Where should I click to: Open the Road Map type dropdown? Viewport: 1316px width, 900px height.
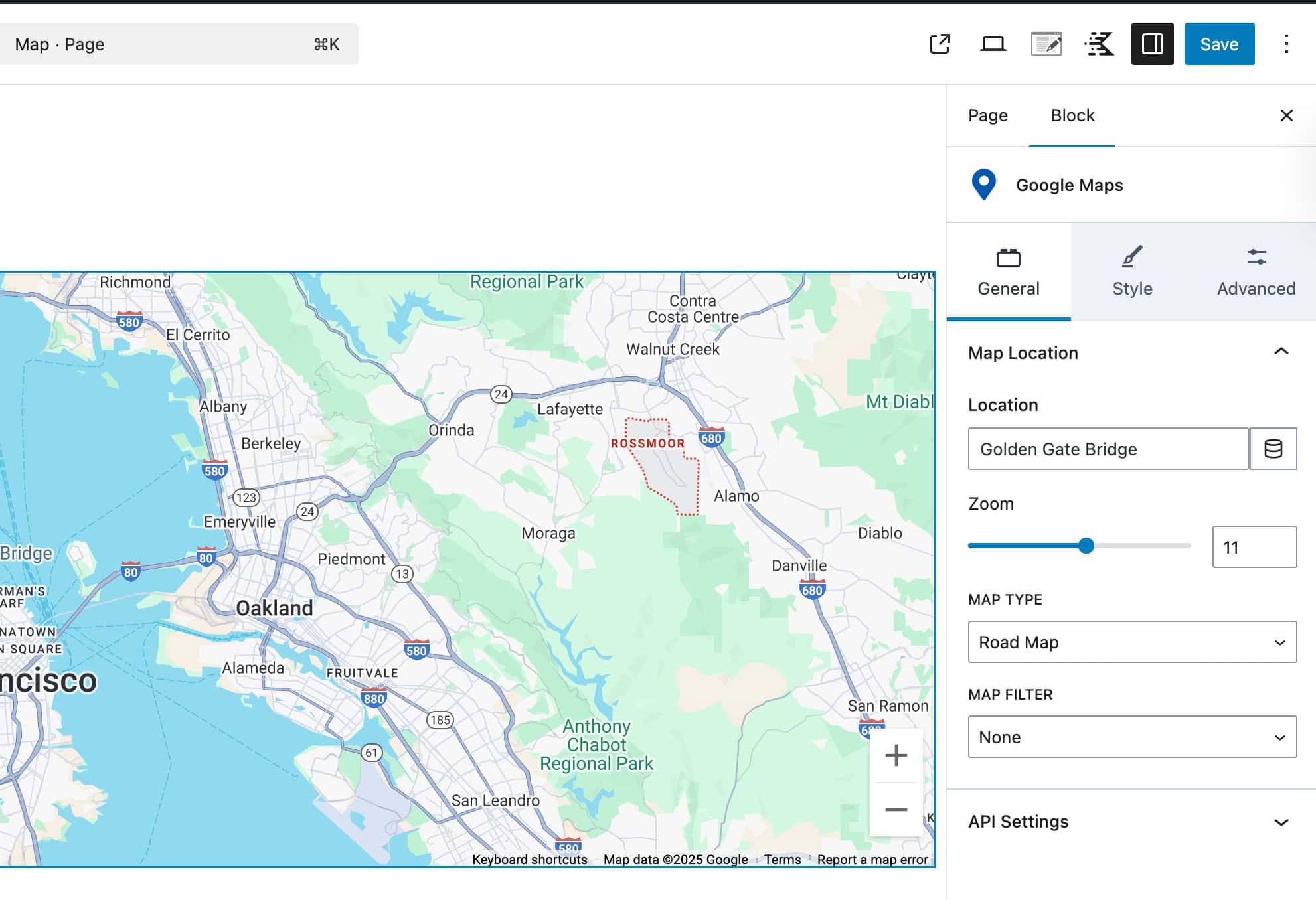(1131, 642)
